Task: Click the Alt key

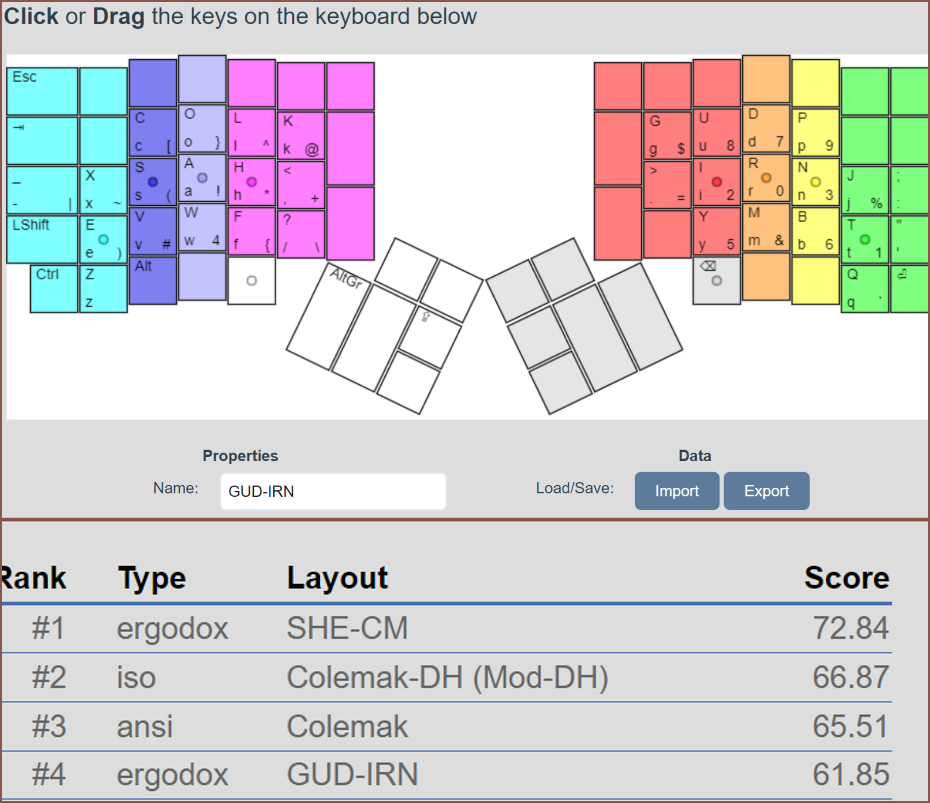Action: point(152,282)
